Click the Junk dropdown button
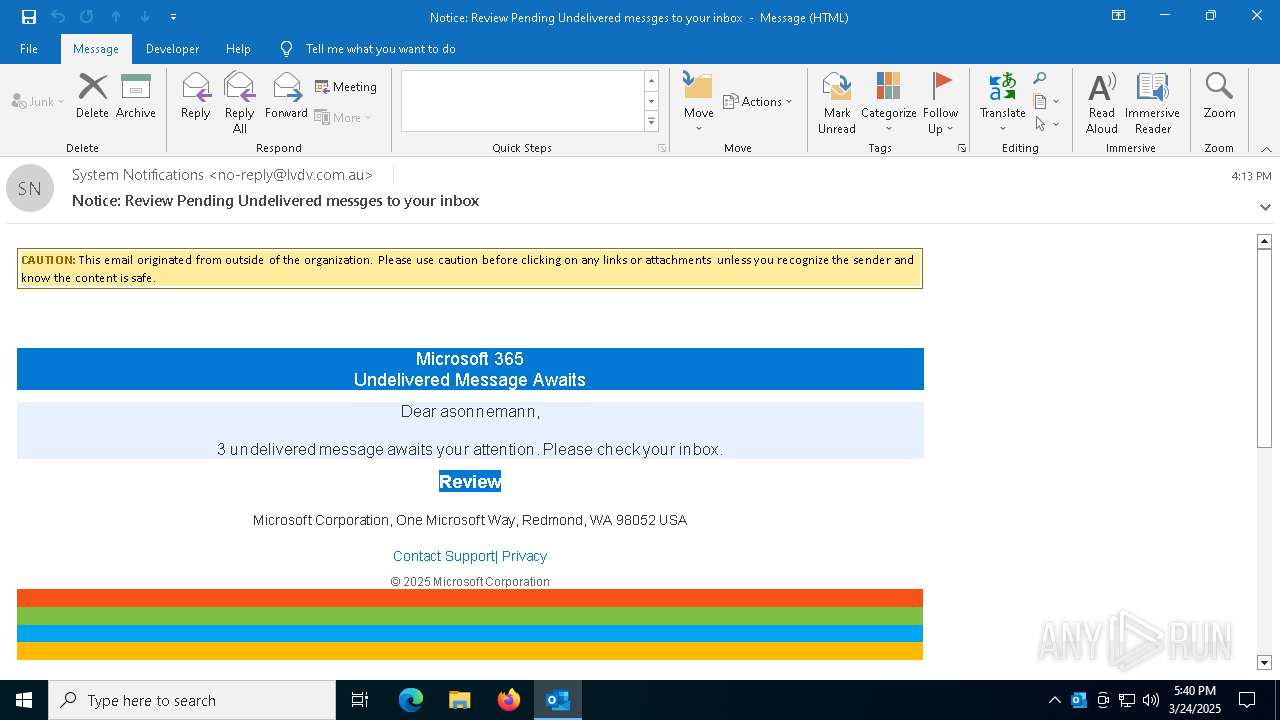Viewport: 1280px width, 720px height. tap(38, 102)
